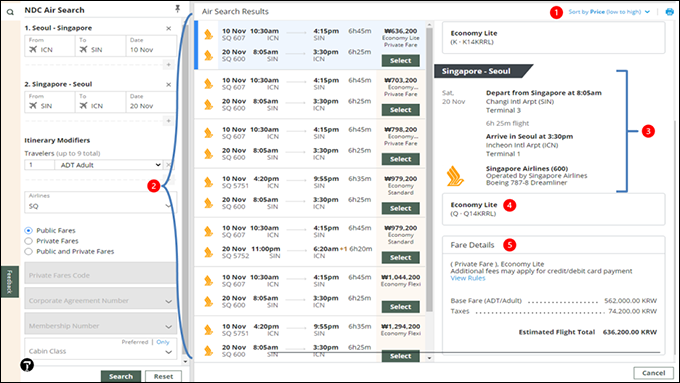Select the ₩1,044,200 Economy Flexi fare
The width and height of the screenshot is (680, 383).
pyautogui.click(x=400, y=307)
